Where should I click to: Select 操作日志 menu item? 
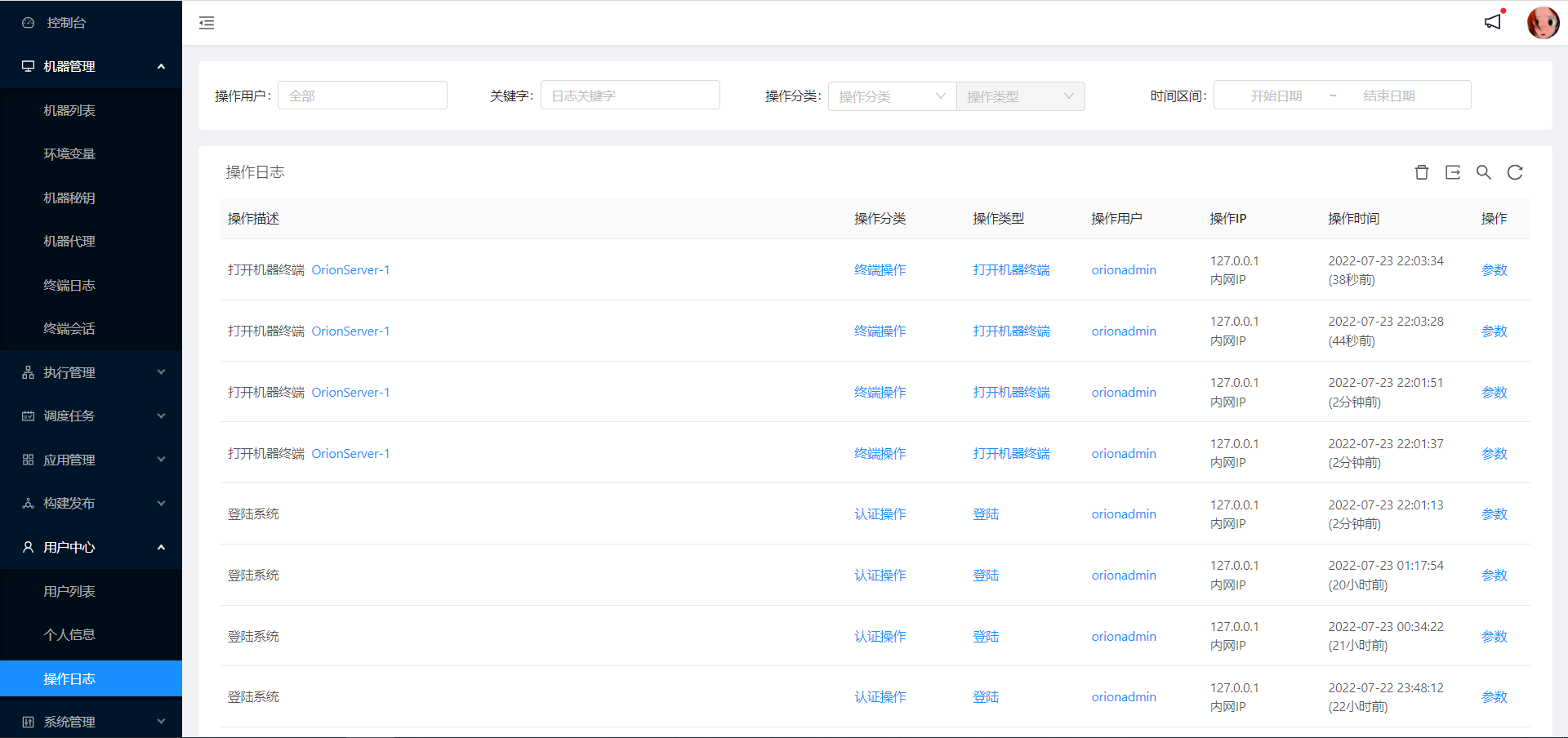coord(91,678)
